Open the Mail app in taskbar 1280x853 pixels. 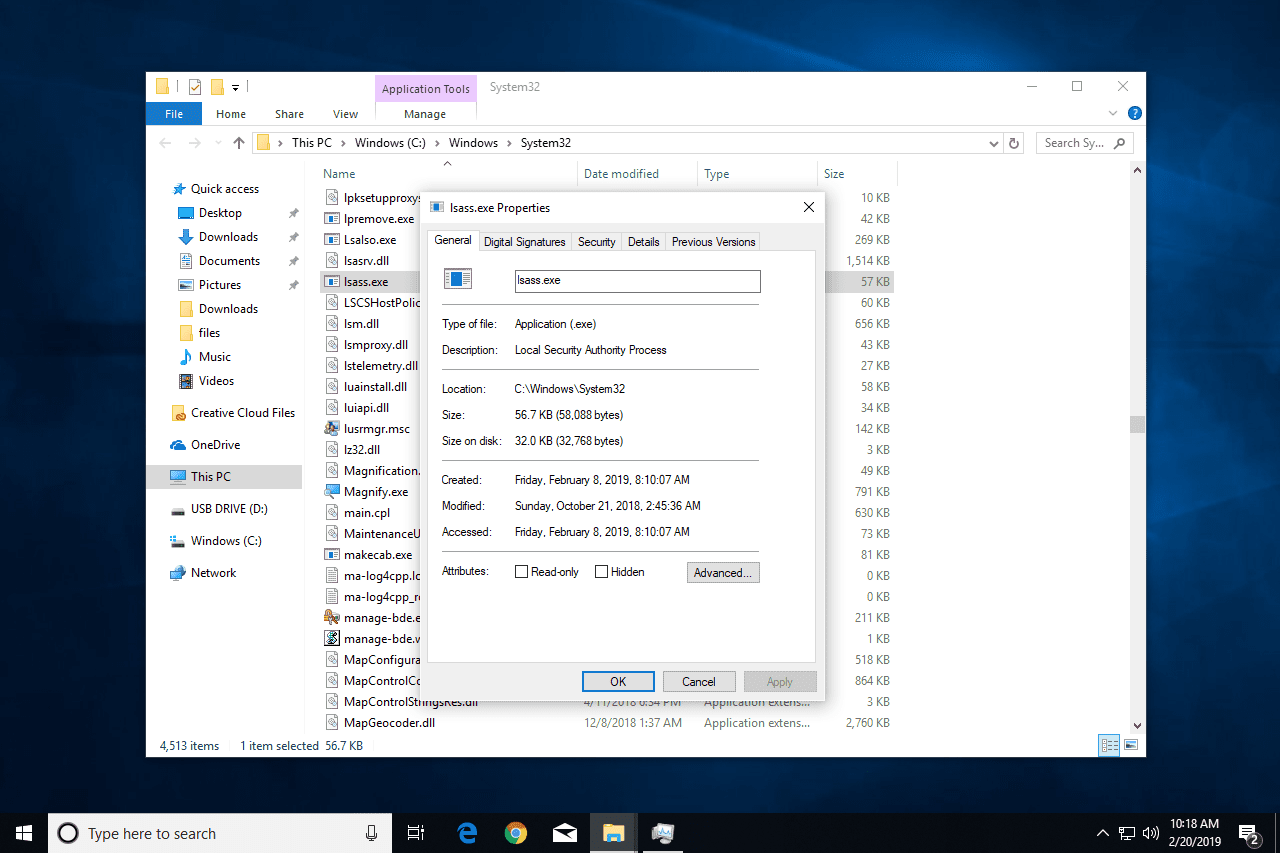click(565, 832)
